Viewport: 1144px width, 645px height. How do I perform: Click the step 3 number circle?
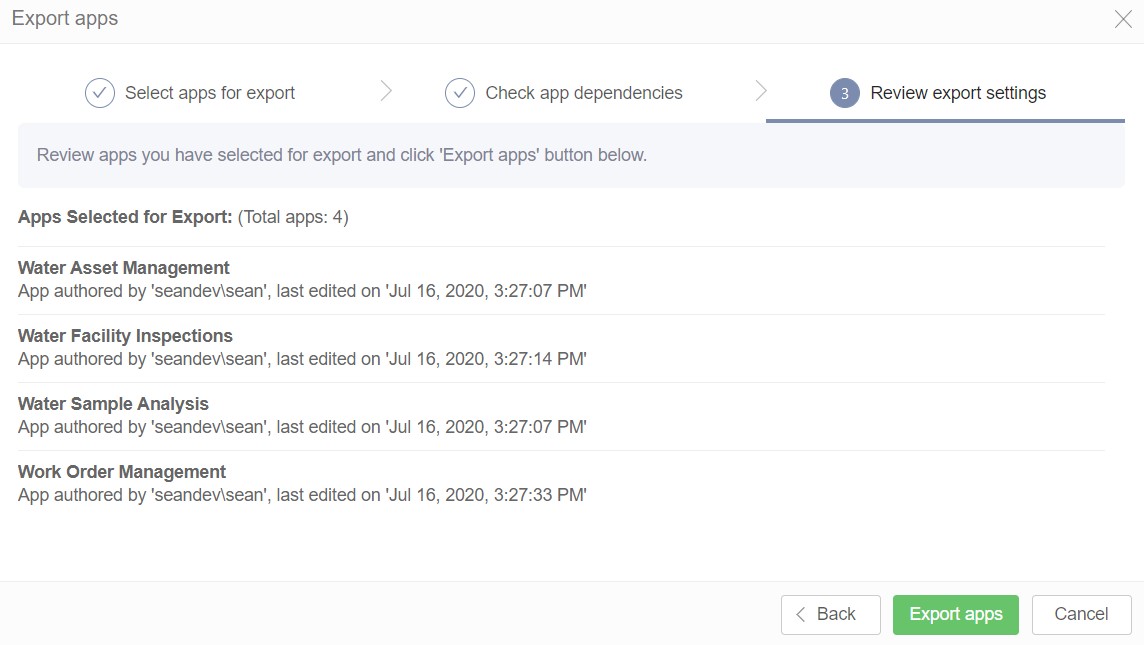(845, 93)
